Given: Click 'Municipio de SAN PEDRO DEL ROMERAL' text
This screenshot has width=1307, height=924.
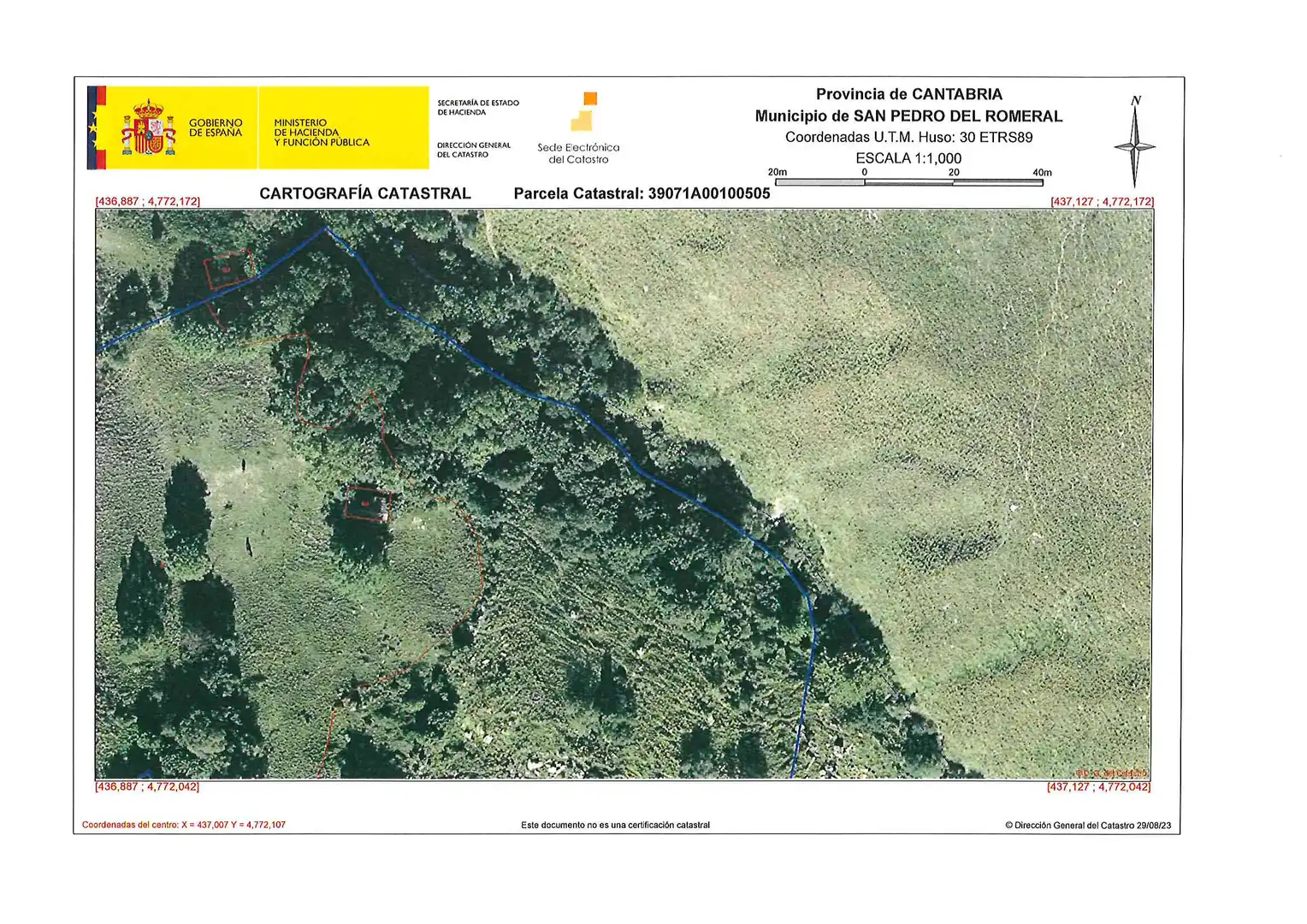Looking at the screenshot, I should click(x=908, y=116).
